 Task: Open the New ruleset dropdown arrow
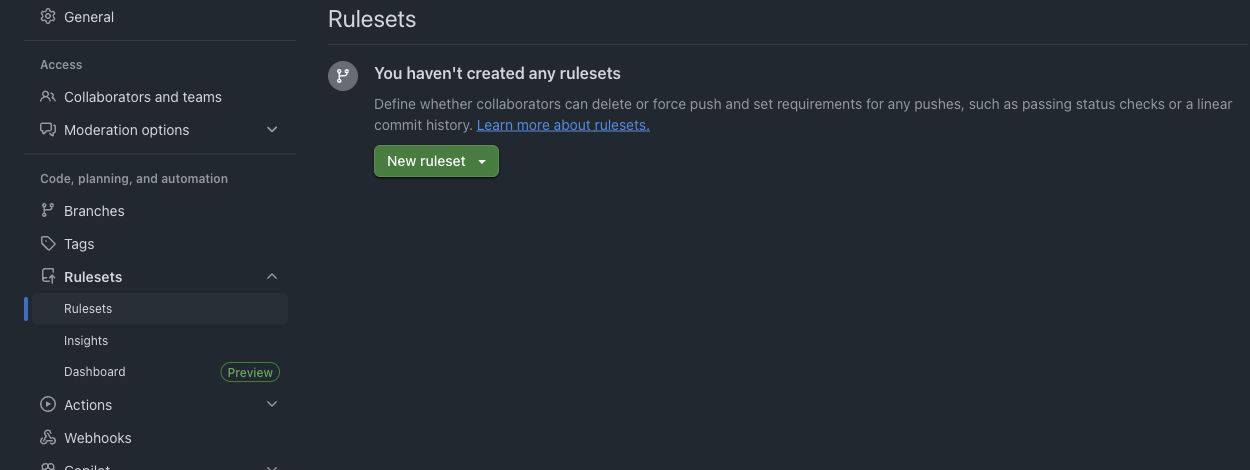pos(482,161)
